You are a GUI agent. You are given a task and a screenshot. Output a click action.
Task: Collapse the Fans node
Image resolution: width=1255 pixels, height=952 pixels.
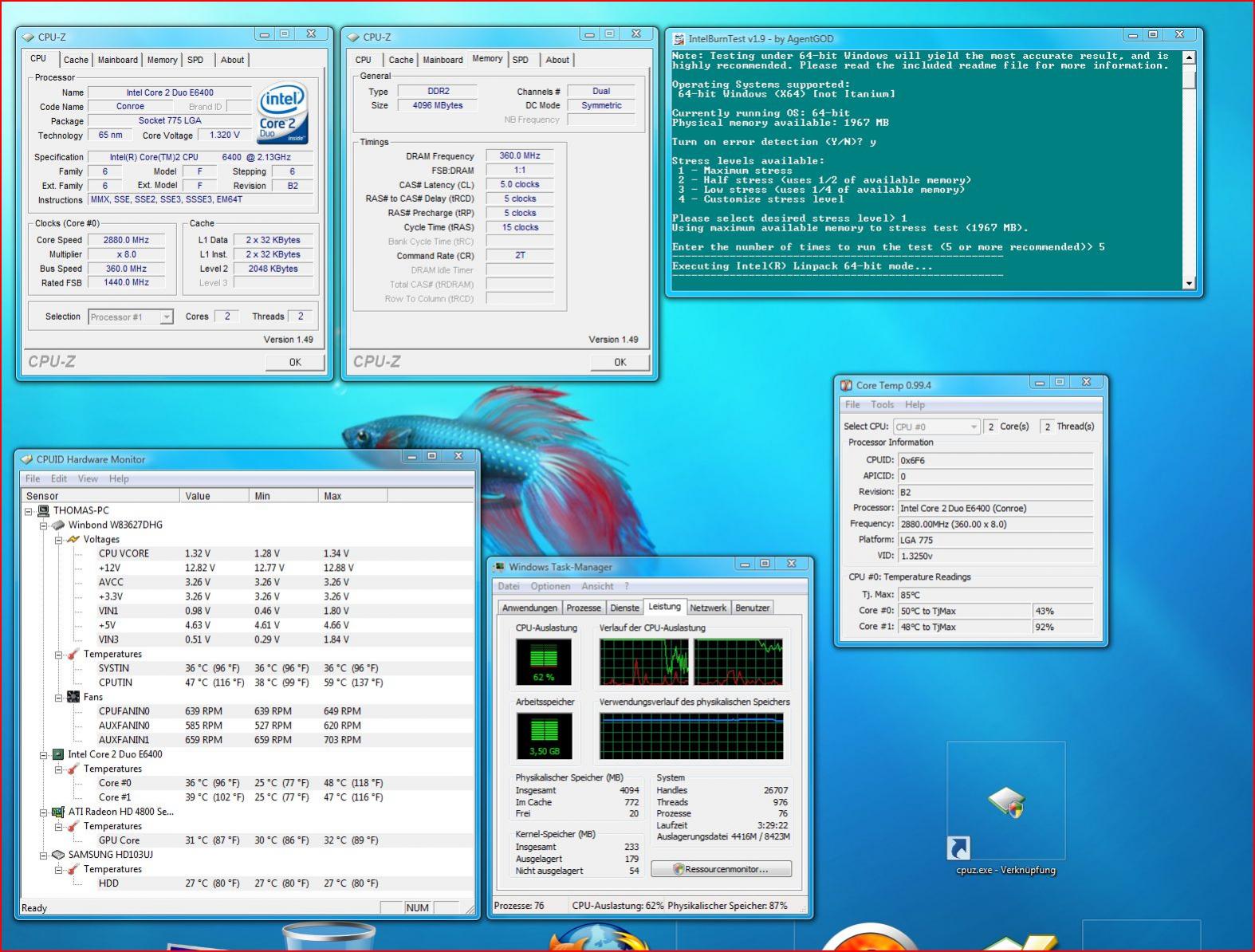[x=58, y=698]
